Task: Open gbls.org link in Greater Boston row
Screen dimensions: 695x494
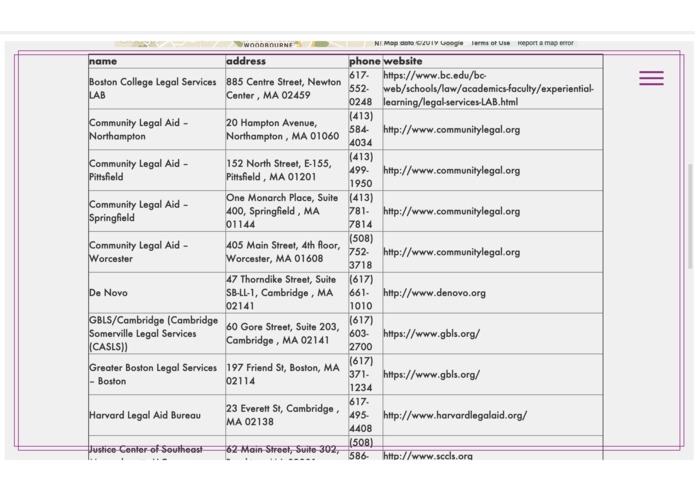Action: pyautogui.click(x=431, y=374)
